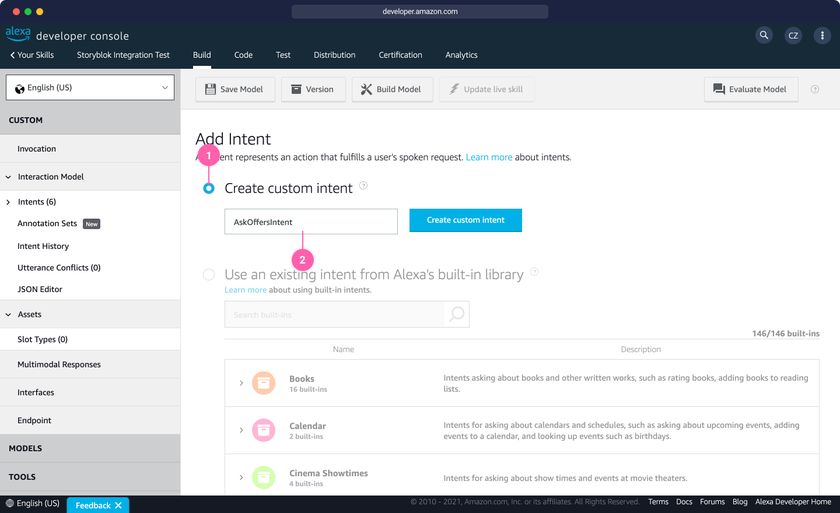Open the Docs footer link
This screenshot has height=513, width=840.
[684, 502]
